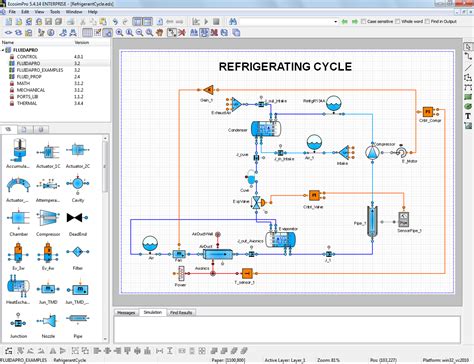Screen dimensions: 474x364
Task: Open the File menu
Action: [12, 12]
